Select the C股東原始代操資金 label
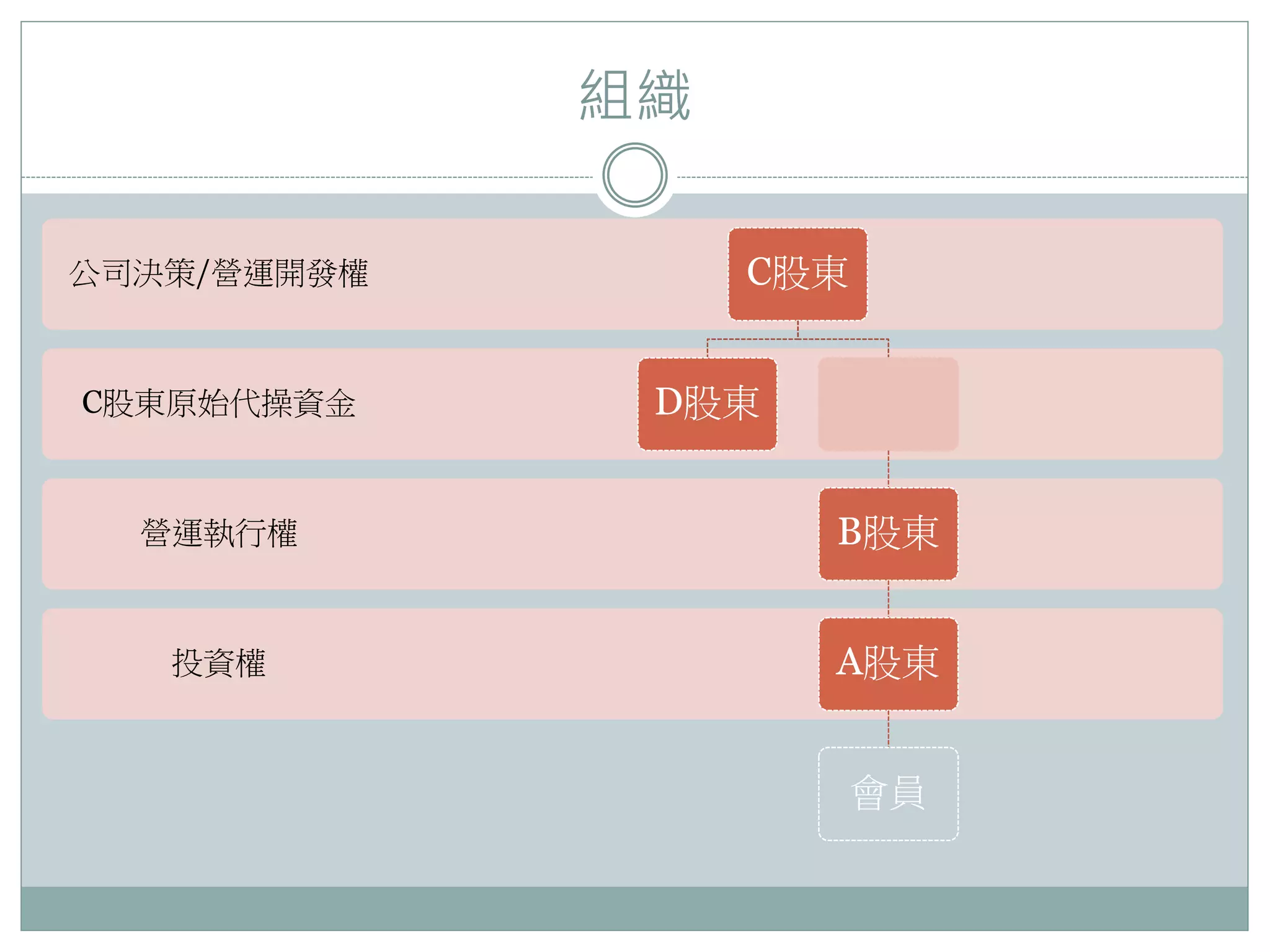Viewport: 1270px width, 952px height. pos(219,403)
